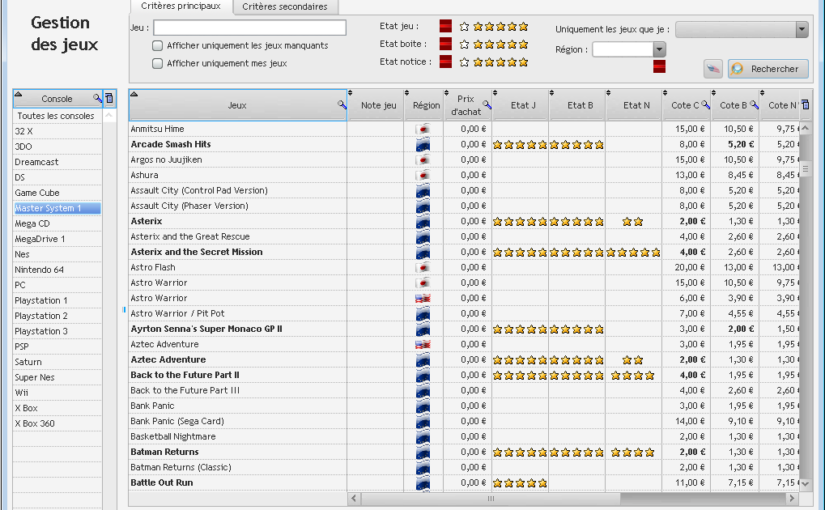Click the red reset icon for Etat boite
Screen dimensions: 825x510
click(x=446, y=44)
